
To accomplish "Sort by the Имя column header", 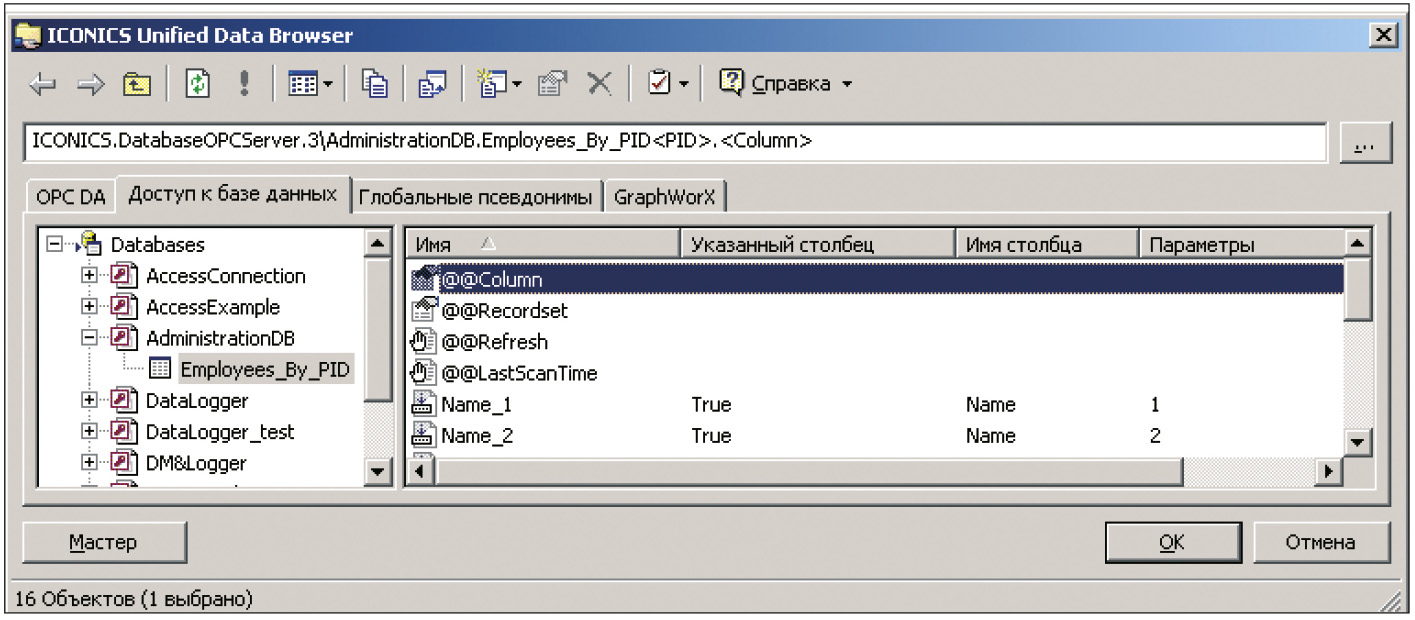I will tap(543, 244).
